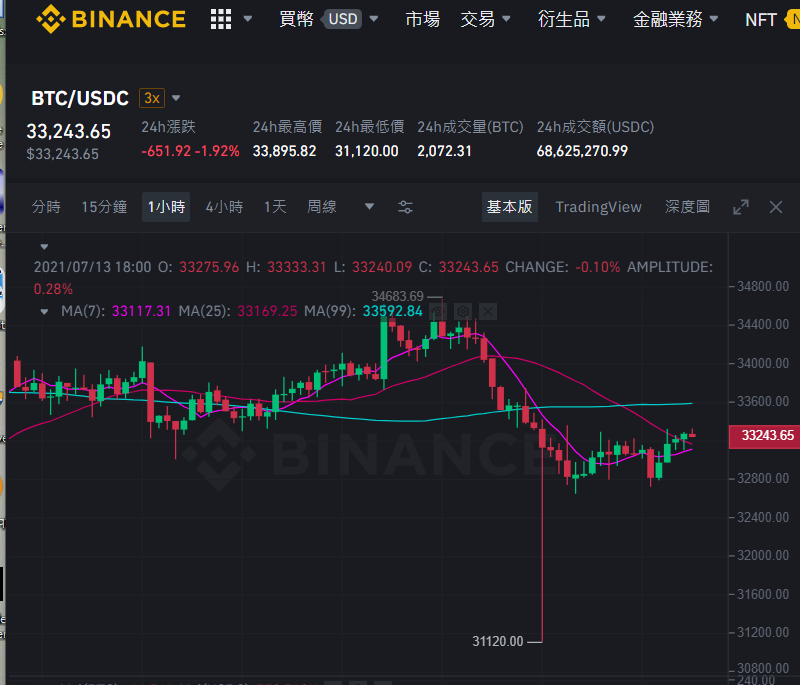Click the 24h最低價 value 31,120.00
Image resolution: width=800 pixels, height=685 pixels.
tap(367, 151)
